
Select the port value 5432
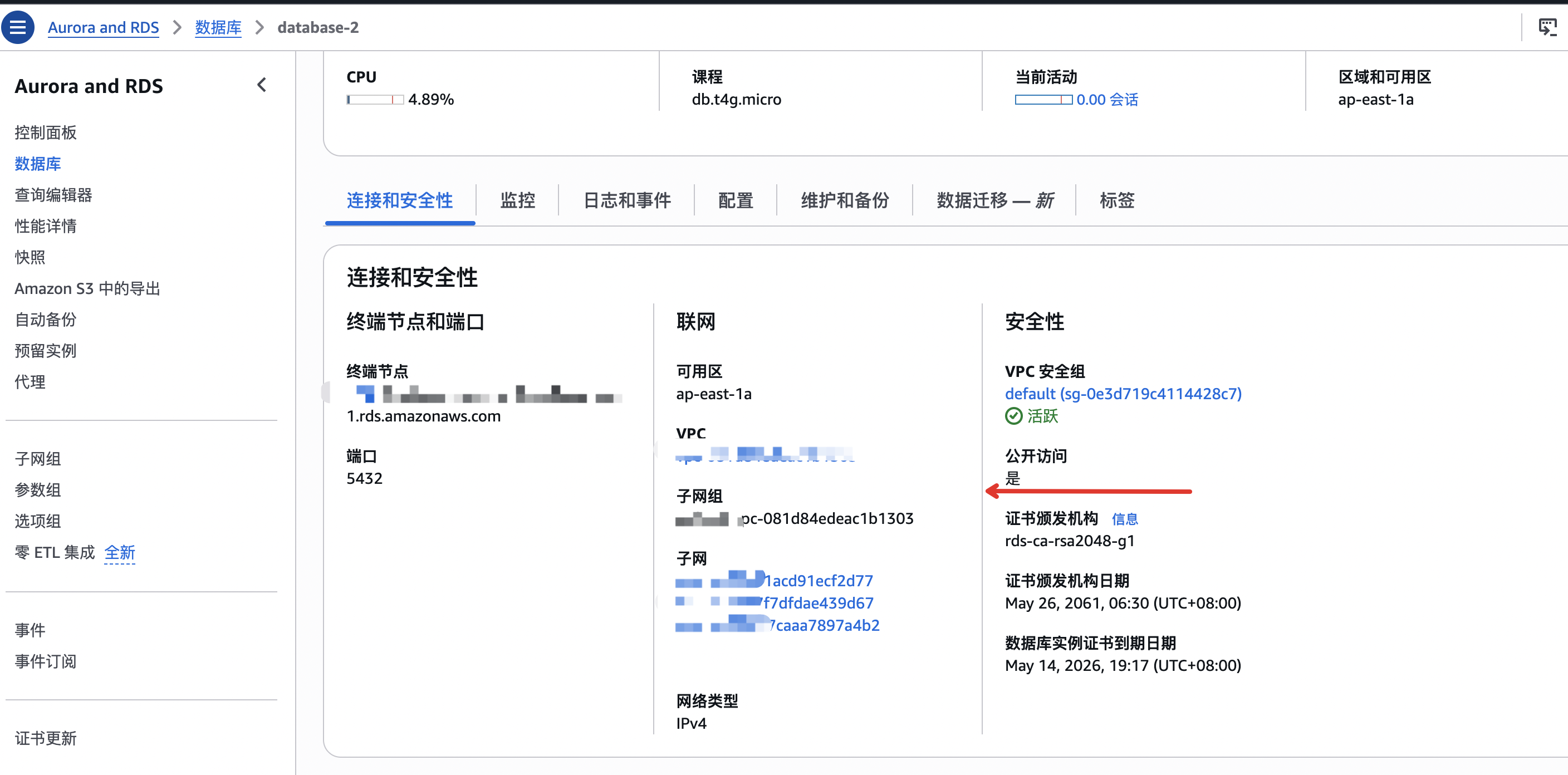coord(365,479)
